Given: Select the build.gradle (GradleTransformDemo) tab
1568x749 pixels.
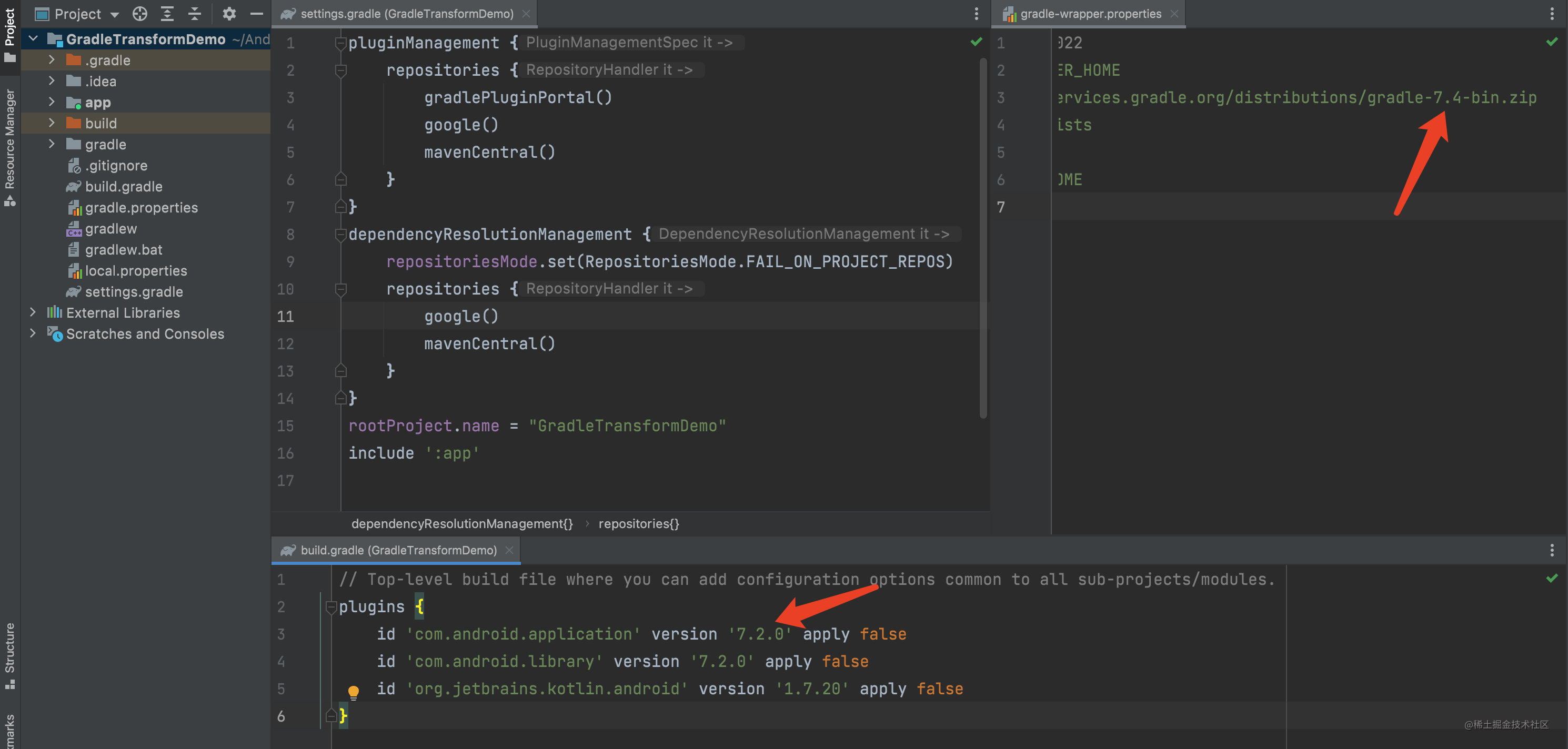Looking at the screenshot, I should 398,550.
